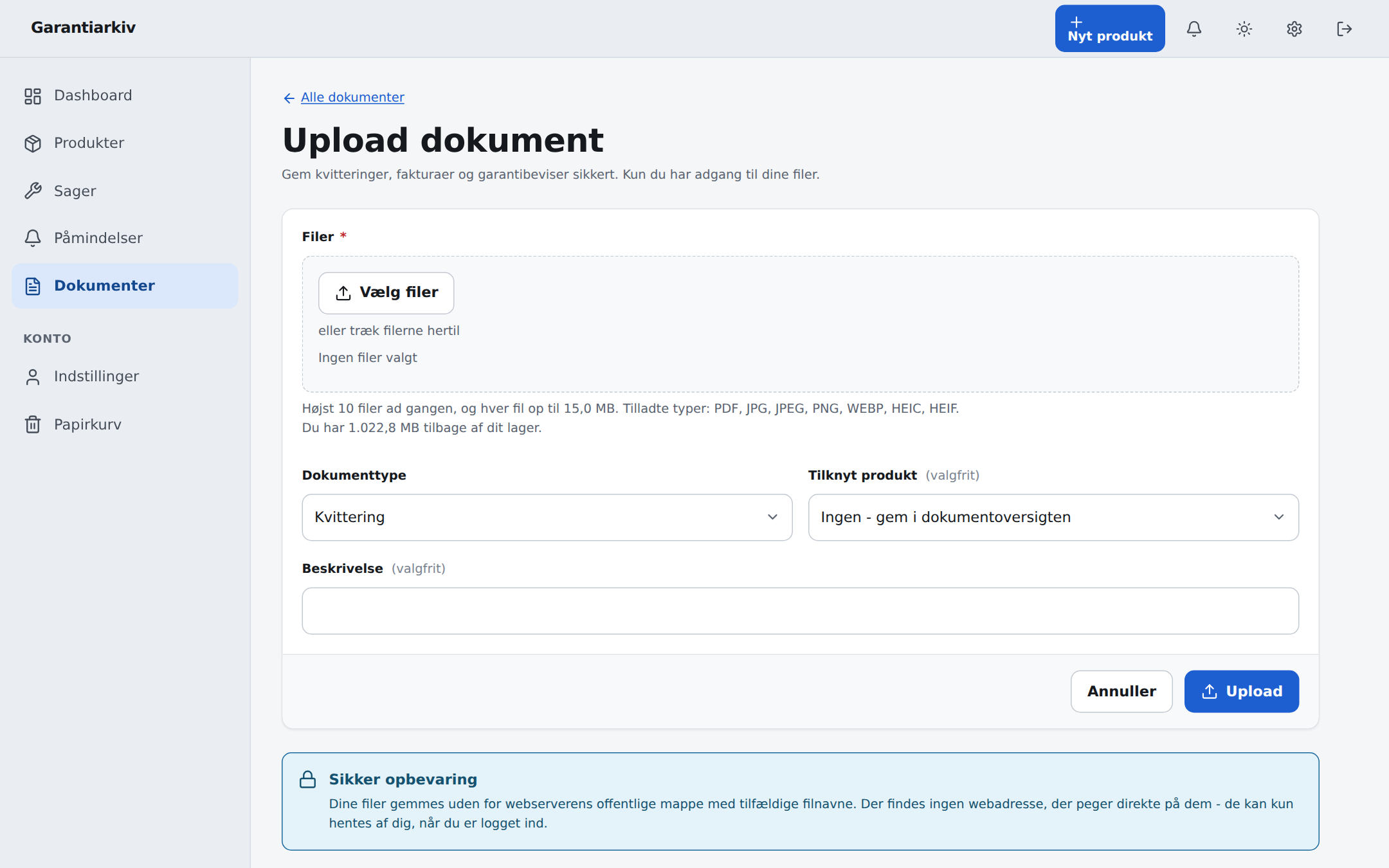
Task: Click chevron of Ingen - gem i dokumentoversigten
Action: pos(1279,517)
